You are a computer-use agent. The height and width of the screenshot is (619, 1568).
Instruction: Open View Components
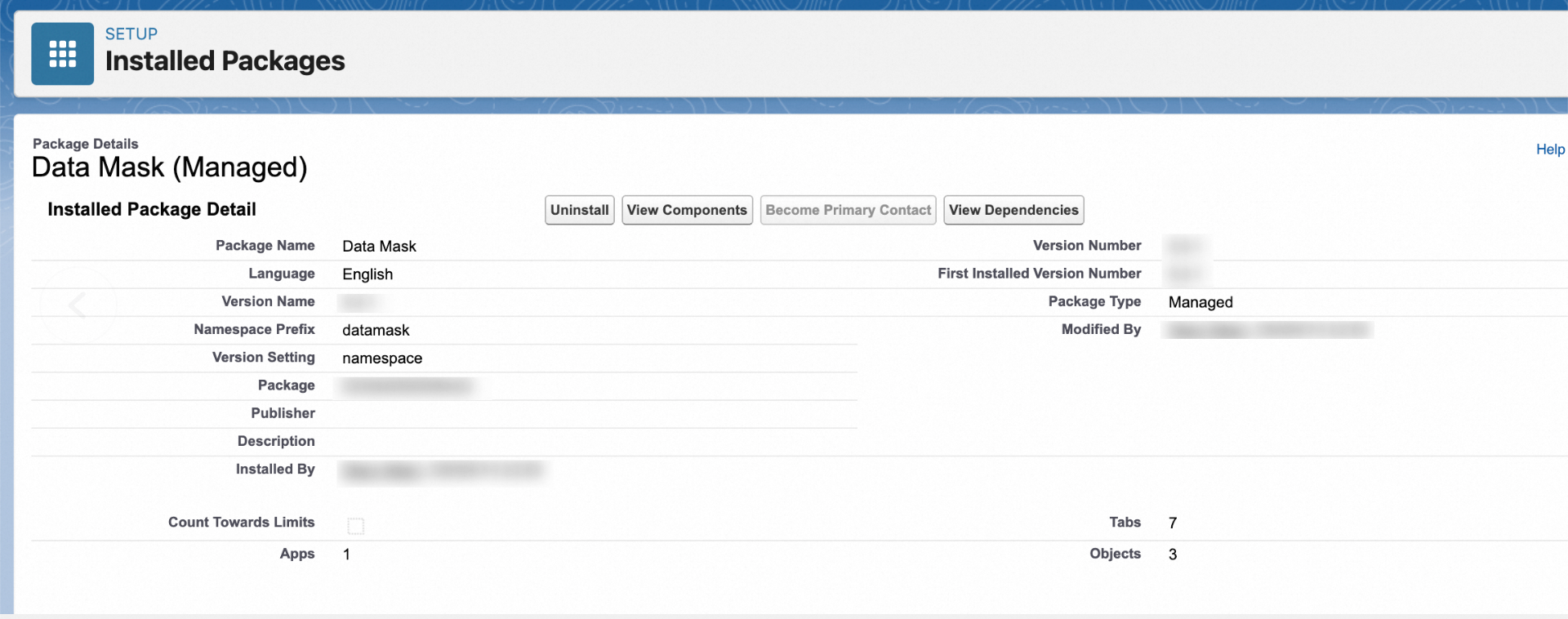(687, 210)
